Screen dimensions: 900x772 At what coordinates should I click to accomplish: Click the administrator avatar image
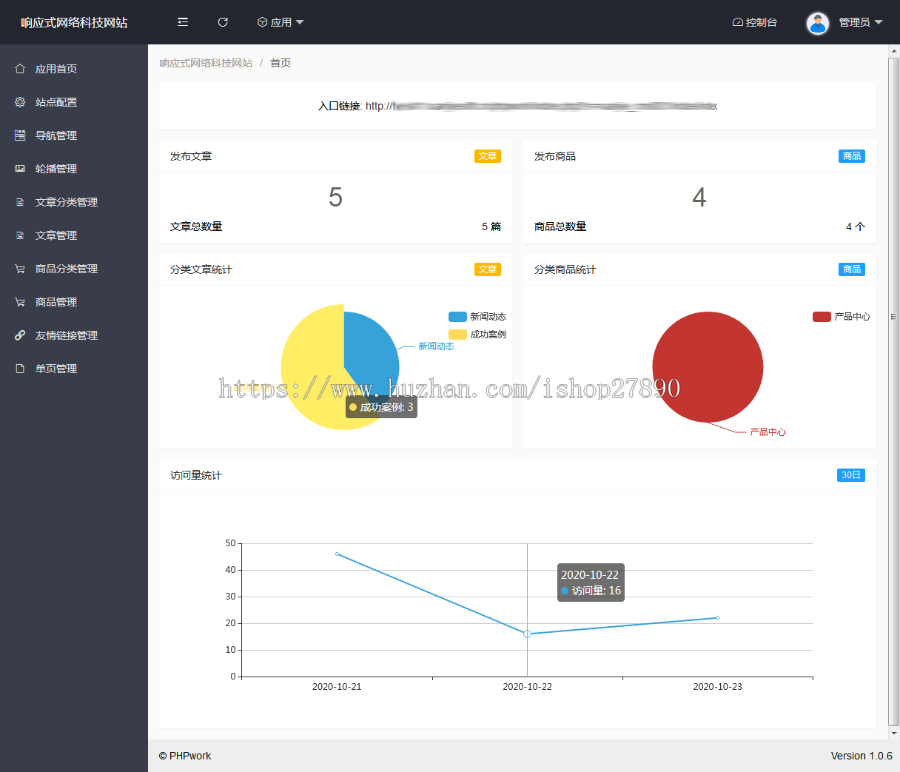(817, 24)
